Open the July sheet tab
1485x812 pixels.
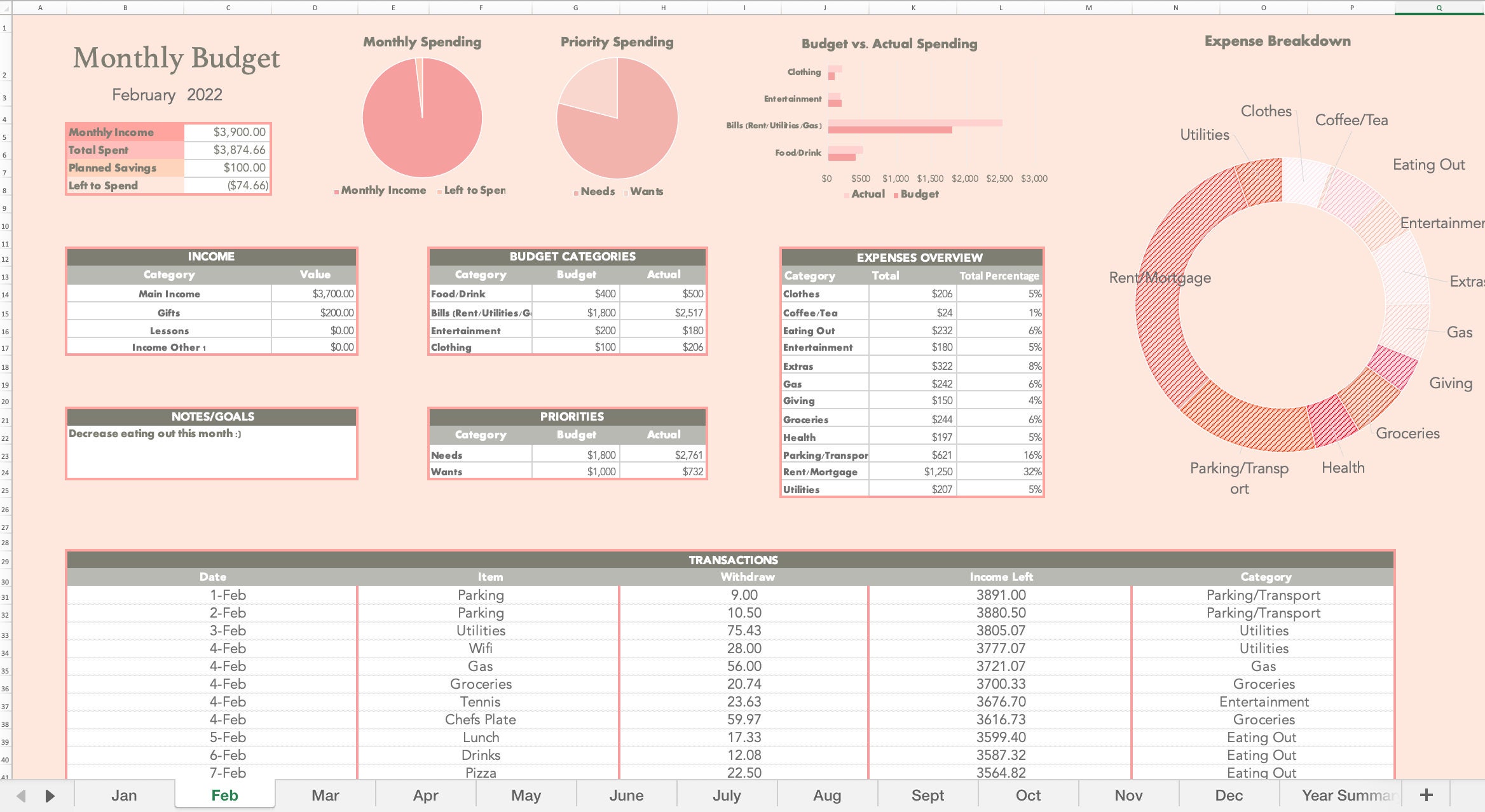pyautogui.click(x=727, y=795)
